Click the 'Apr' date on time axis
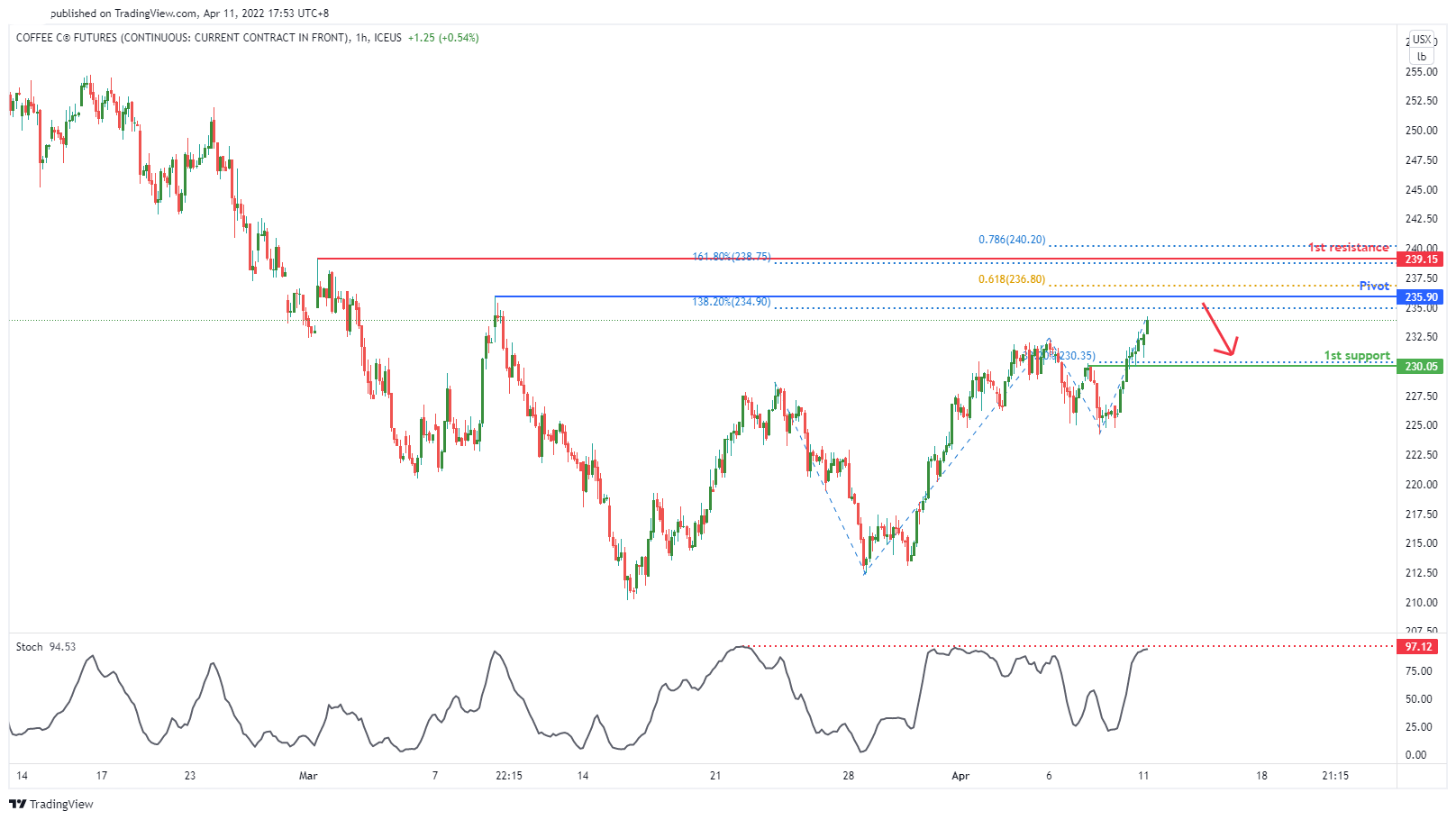Viewport: 1456px width, 820px height. (x=960, y=776)
